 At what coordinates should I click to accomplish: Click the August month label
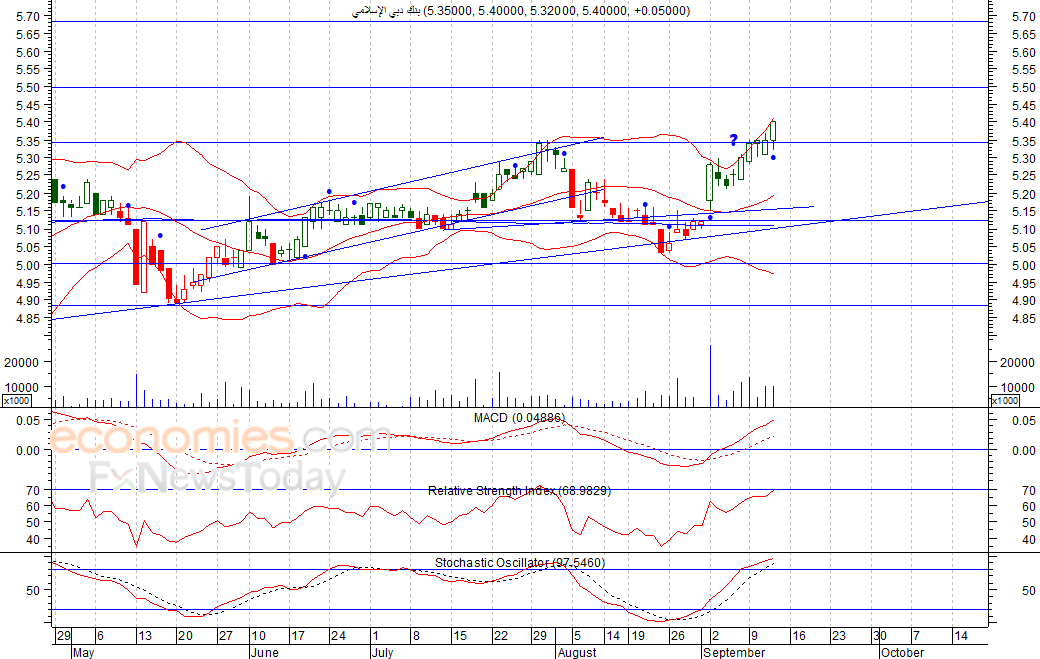pos(576,652)
